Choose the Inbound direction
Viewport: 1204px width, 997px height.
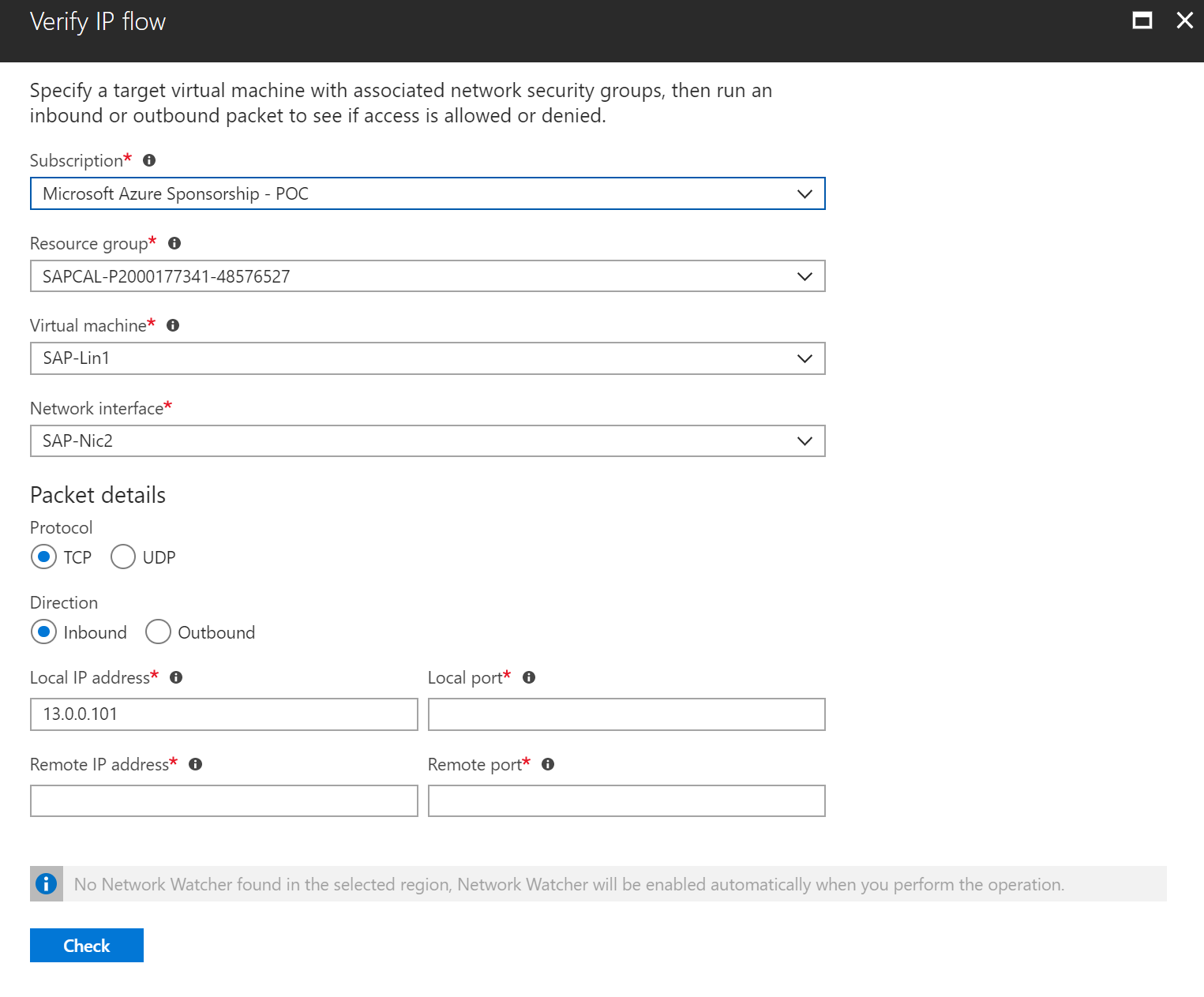(x=44, y=632)
